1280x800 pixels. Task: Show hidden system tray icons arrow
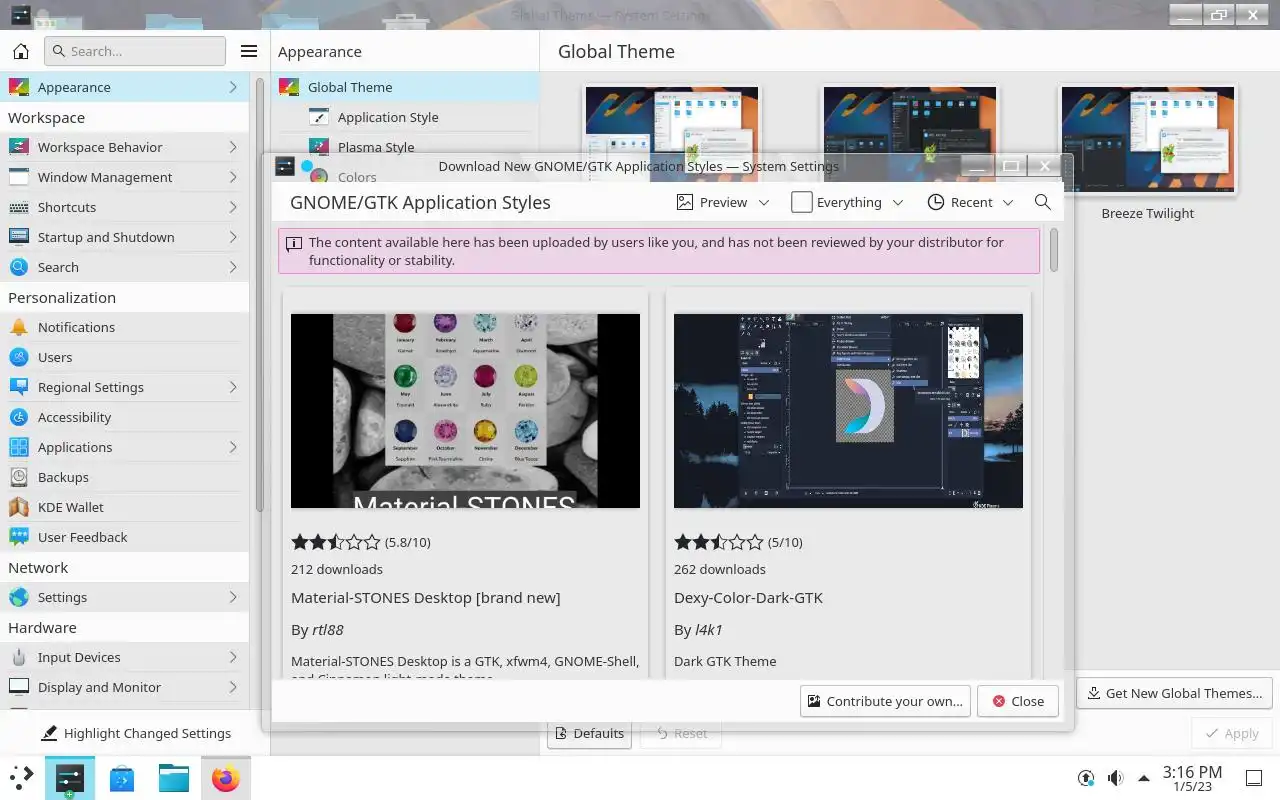coord(1144,777)
